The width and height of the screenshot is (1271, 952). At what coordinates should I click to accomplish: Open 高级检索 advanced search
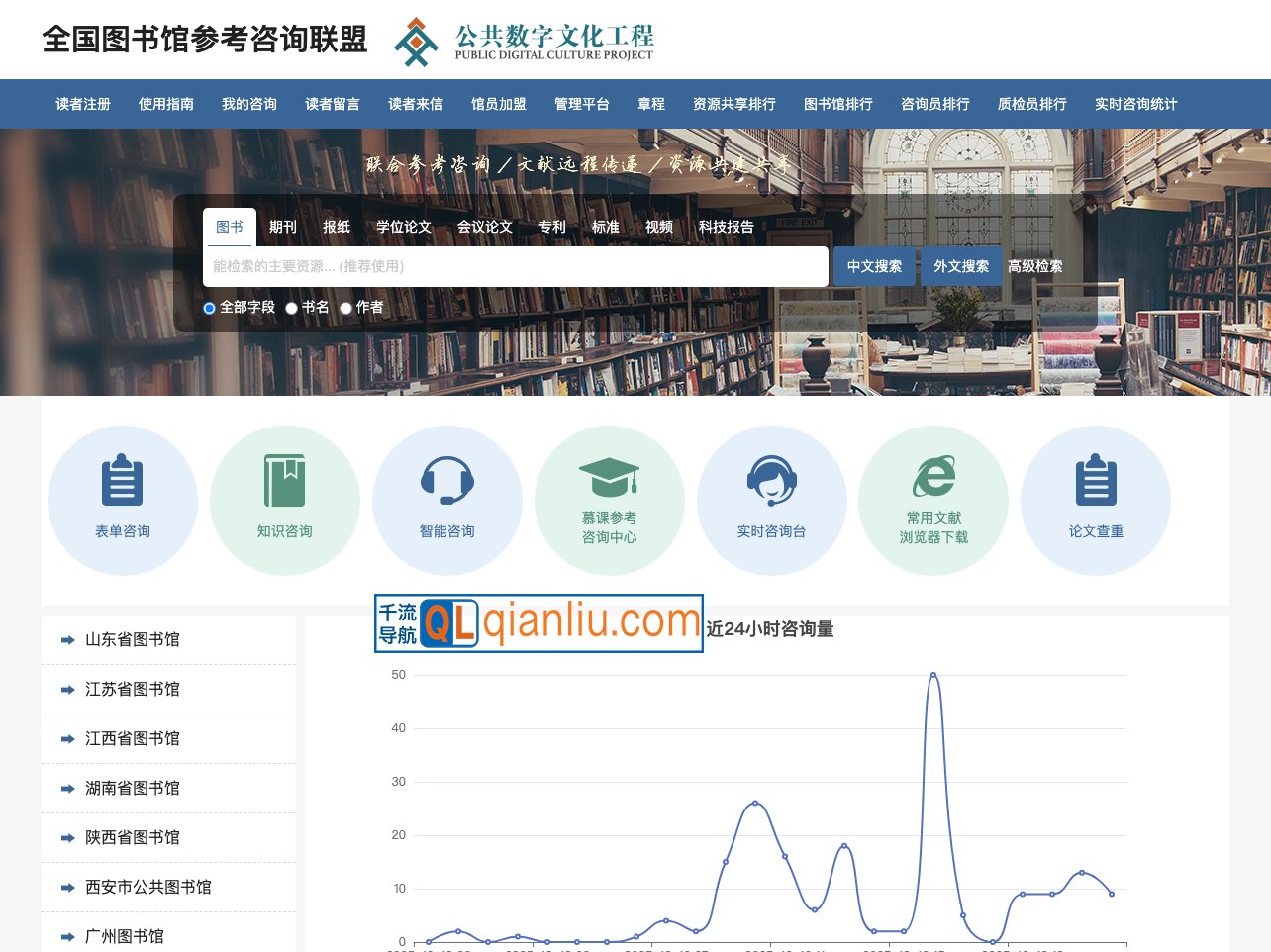point(1035,266)
